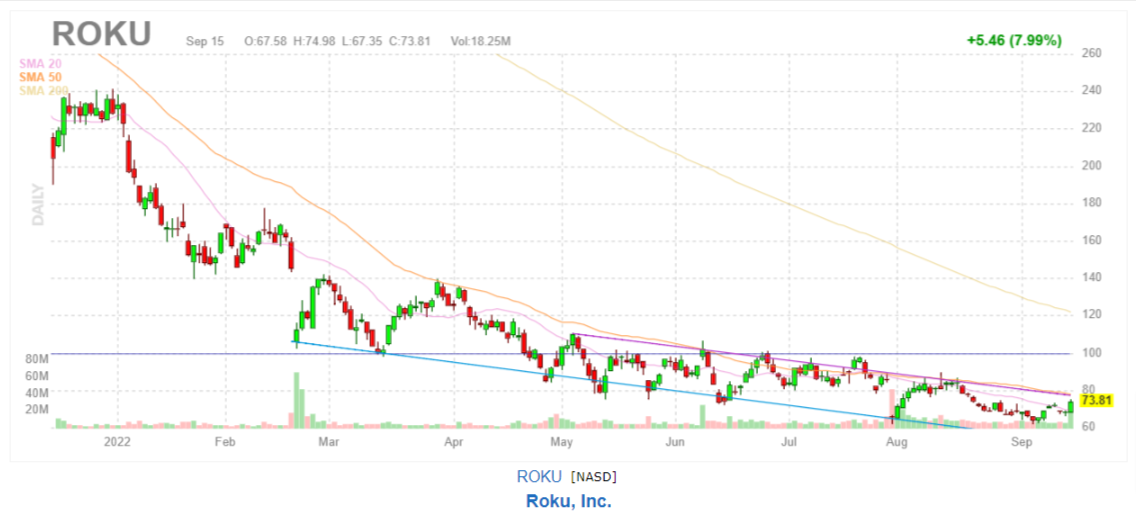This screenshot has width=1136, height=513.
Task: Click the Apr x-axis label
Action: (454, 441)
